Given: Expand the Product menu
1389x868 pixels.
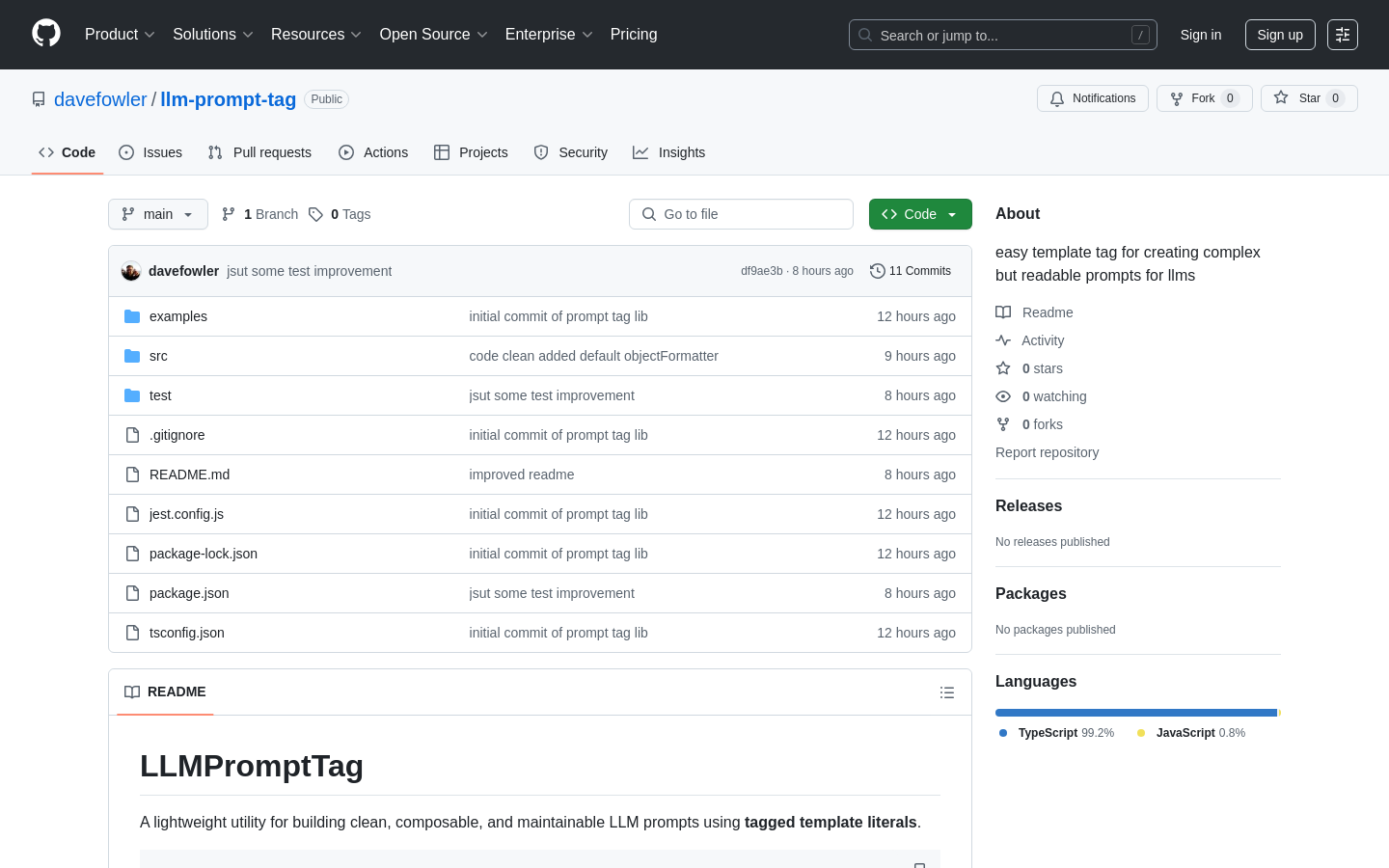Looking at the screenshot, I should pos(120,35).
